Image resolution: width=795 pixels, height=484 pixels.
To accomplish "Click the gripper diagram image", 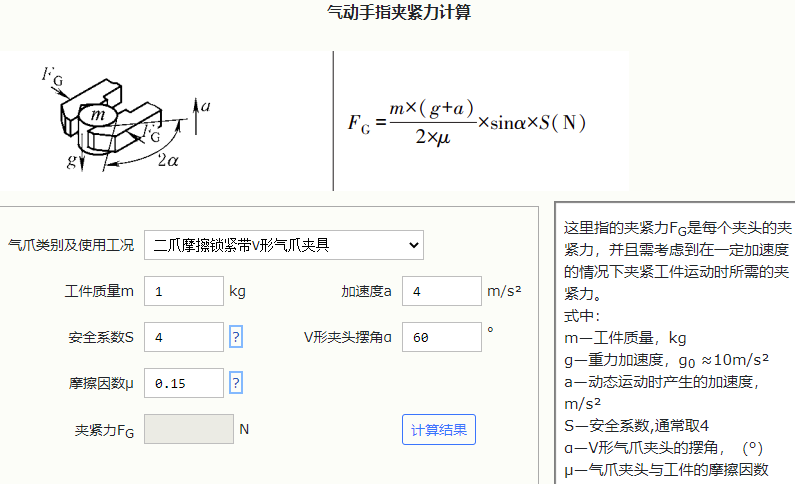I will point(127,119).
